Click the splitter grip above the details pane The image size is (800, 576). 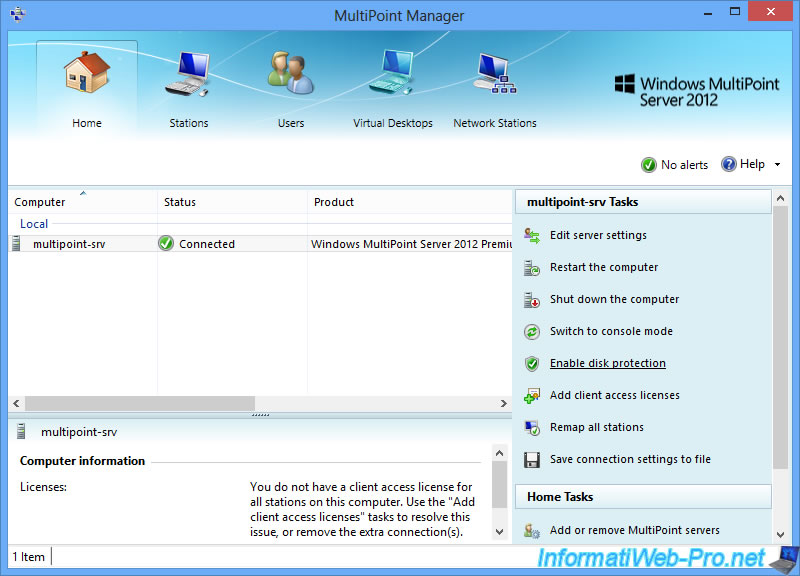[x=260, y=415]
